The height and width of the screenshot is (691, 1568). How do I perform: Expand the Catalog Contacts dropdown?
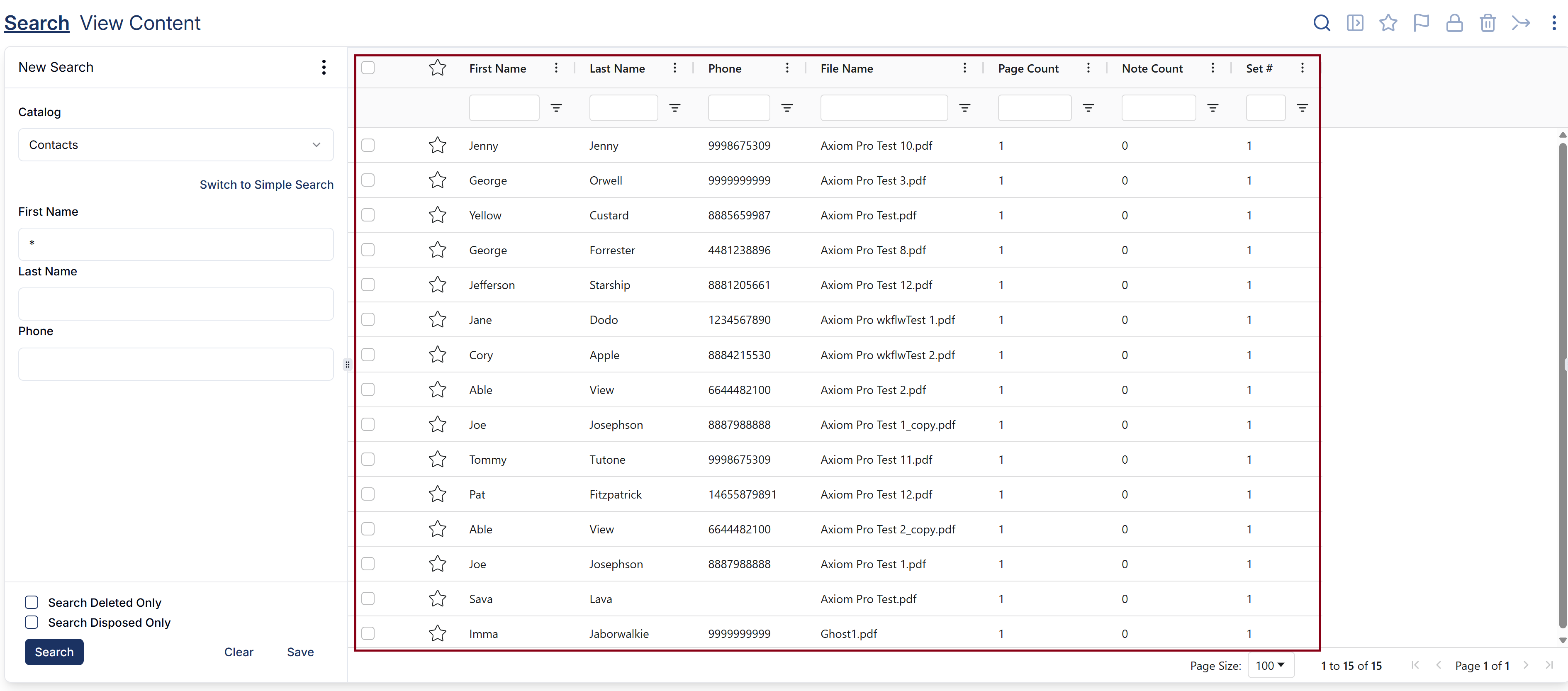176,145
